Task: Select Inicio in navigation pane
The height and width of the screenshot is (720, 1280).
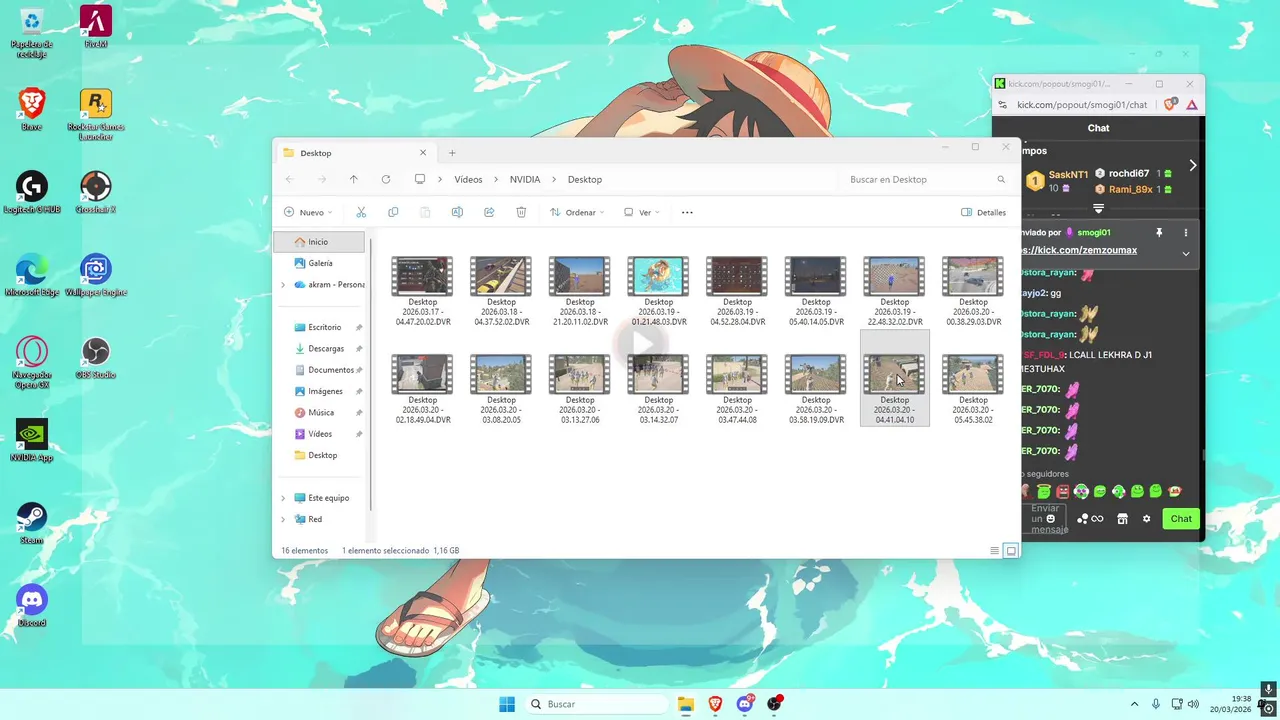Action: [x=320, y=242]
